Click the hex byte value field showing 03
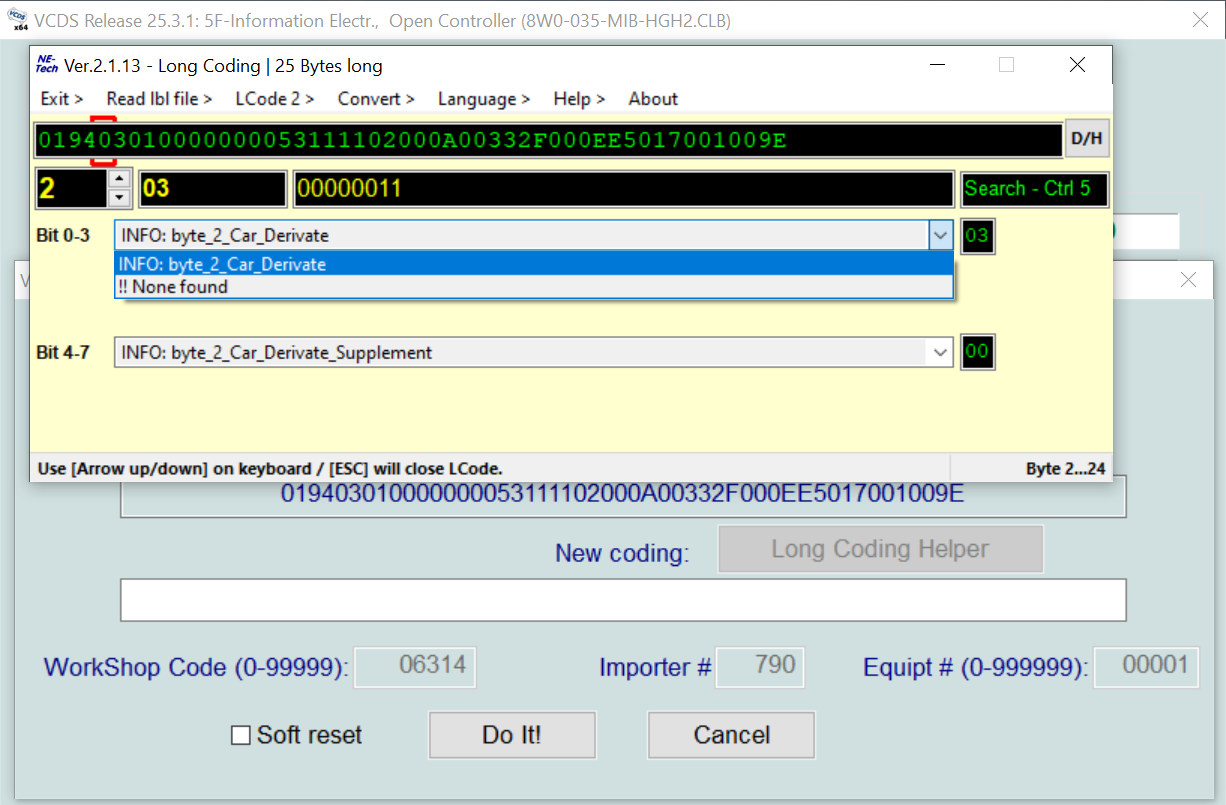 tap(213, 189)
